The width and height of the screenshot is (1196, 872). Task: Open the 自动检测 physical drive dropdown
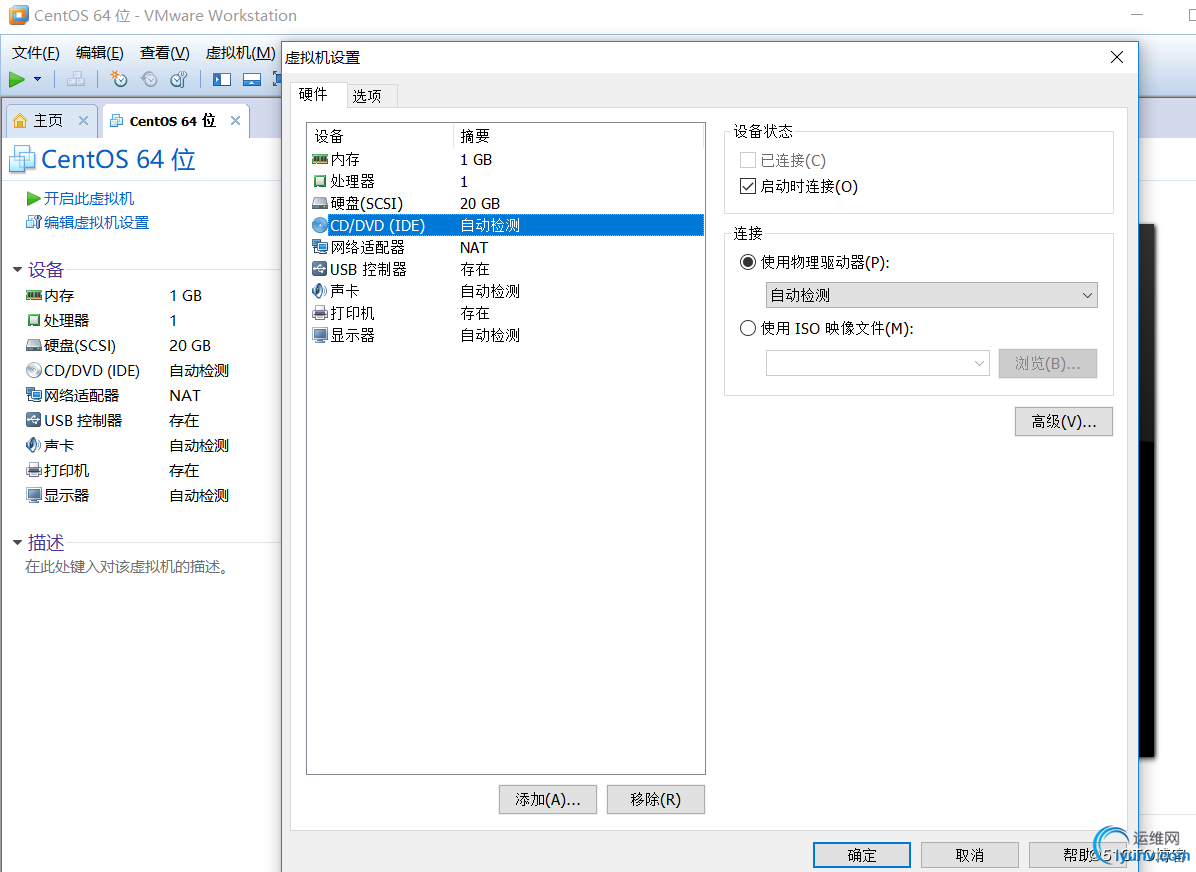pyautogui.click(x=931, y=295)
